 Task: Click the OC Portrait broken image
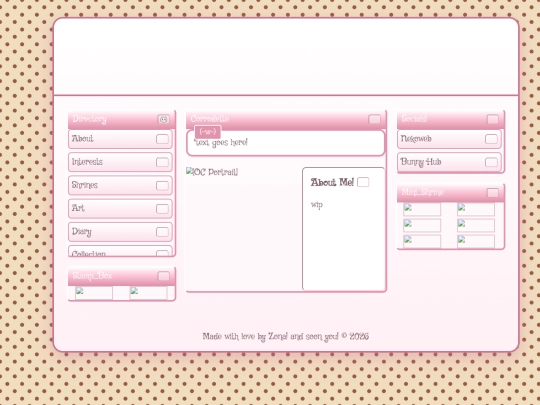212,172
